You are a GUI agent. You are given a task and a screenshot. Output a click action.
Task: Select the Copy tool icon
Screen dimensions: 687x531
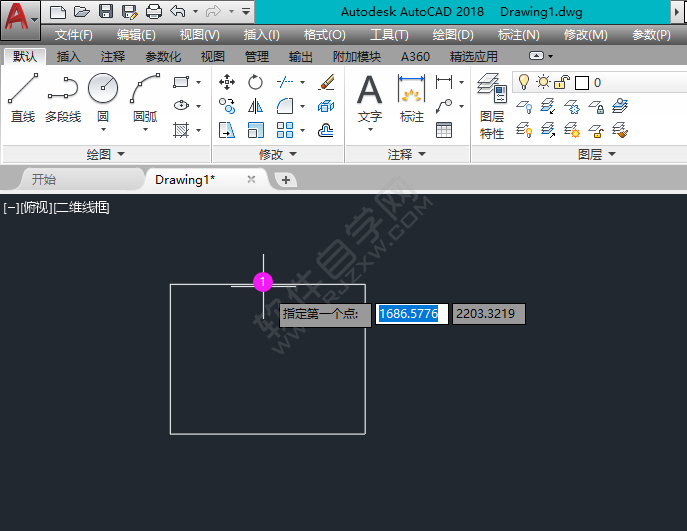[227, 106]
